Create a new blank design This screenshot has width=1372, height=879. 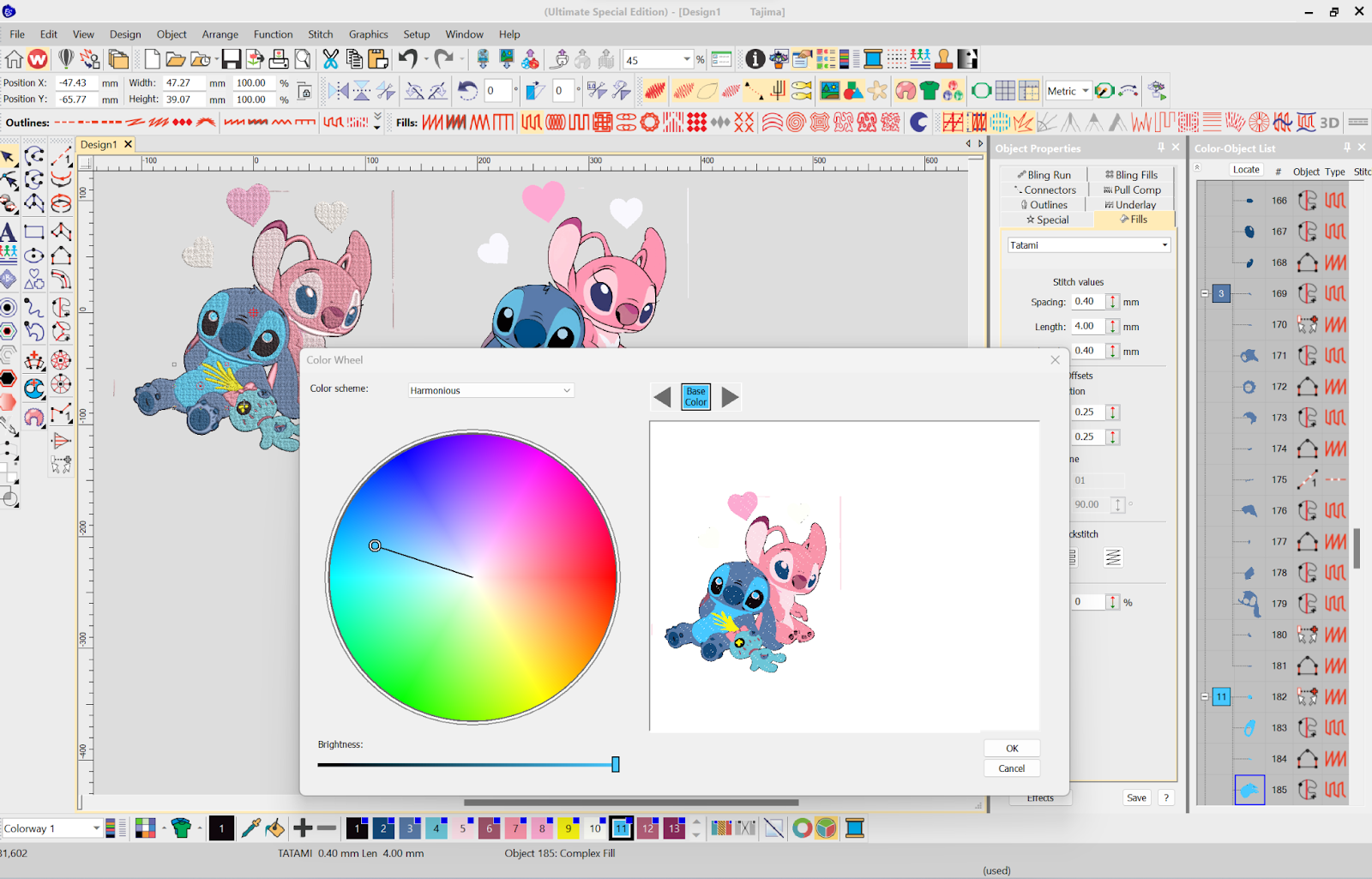click(152, 59)
